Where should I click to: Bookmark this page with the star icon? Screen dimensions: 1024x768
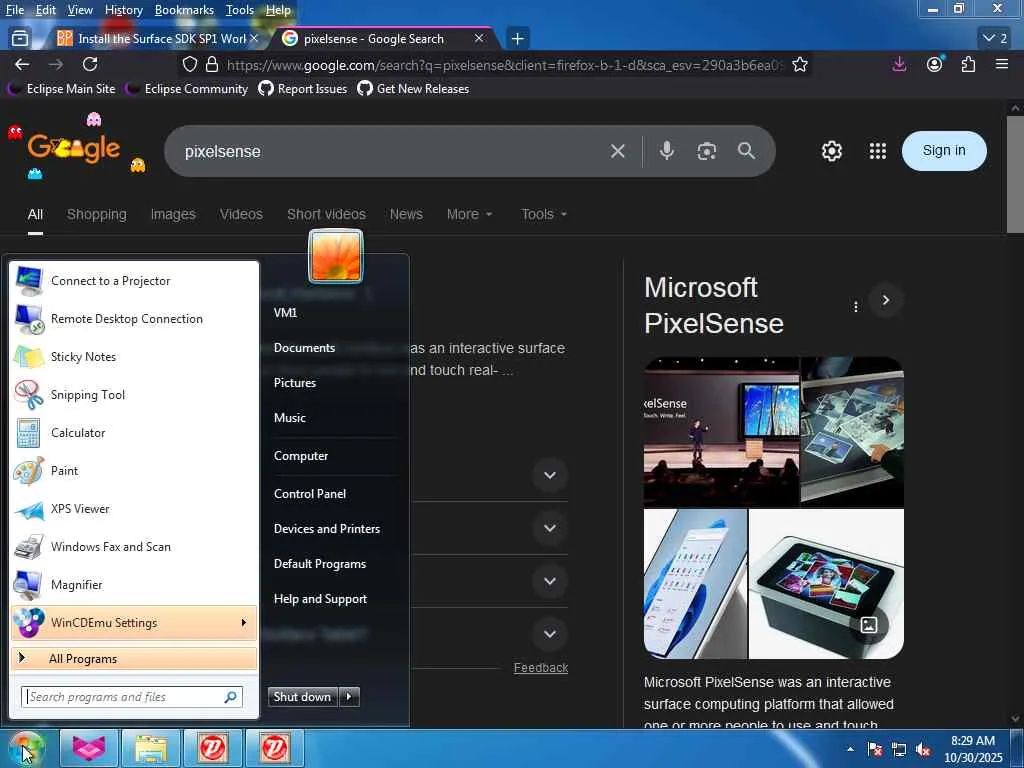[799, 64]
